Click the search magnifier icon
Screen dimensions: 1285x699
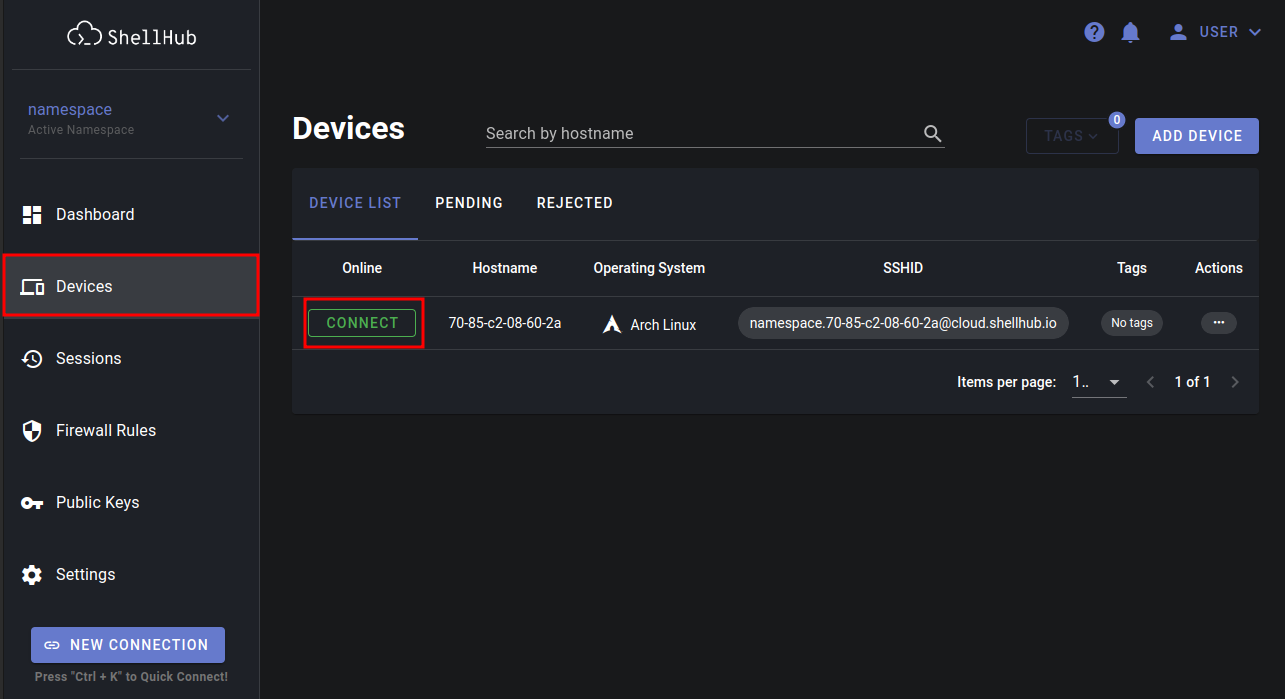tap(933, 133)
